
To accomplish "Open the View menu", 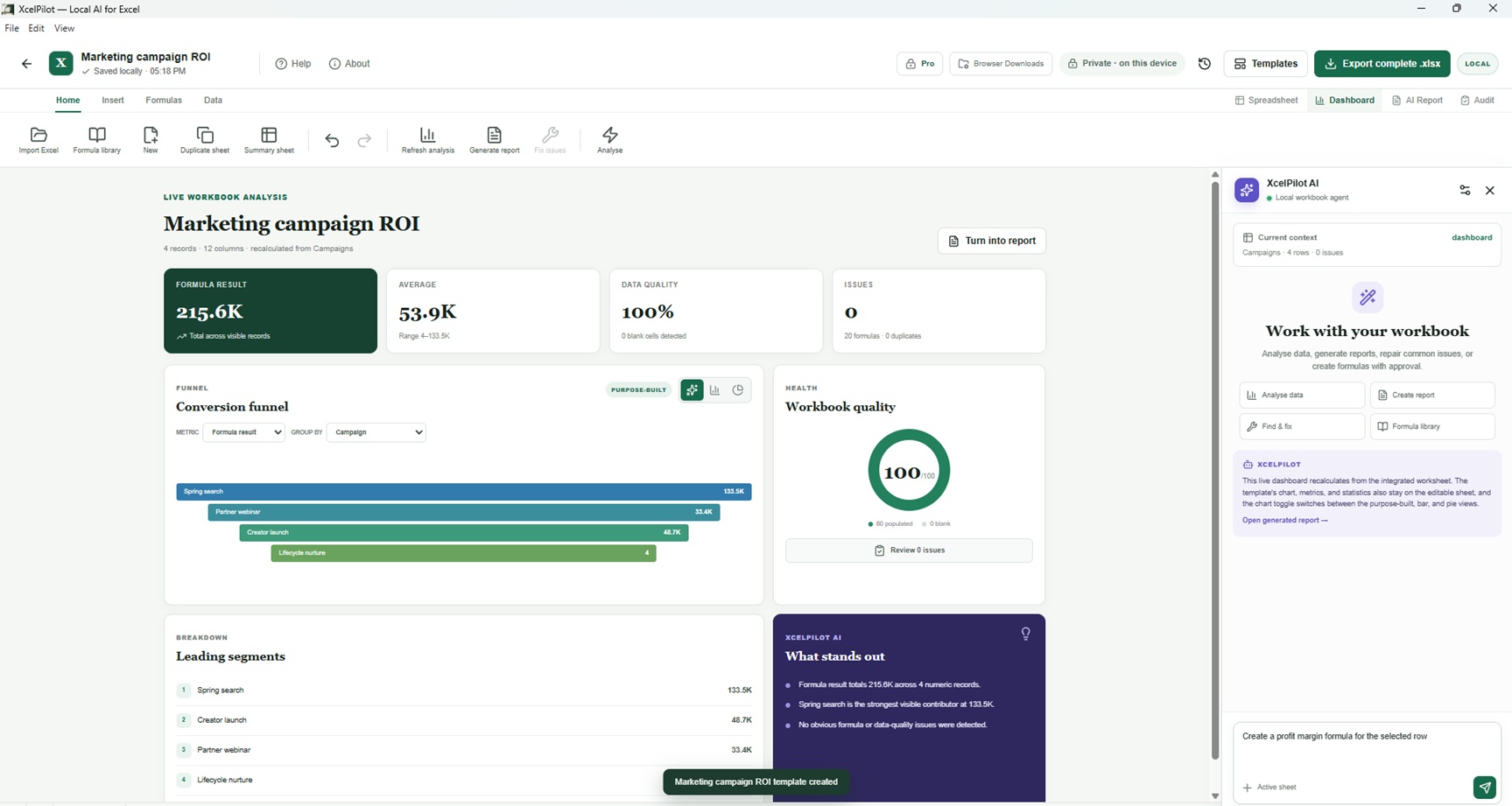I will pyautogui.click(x=64, y=28).
